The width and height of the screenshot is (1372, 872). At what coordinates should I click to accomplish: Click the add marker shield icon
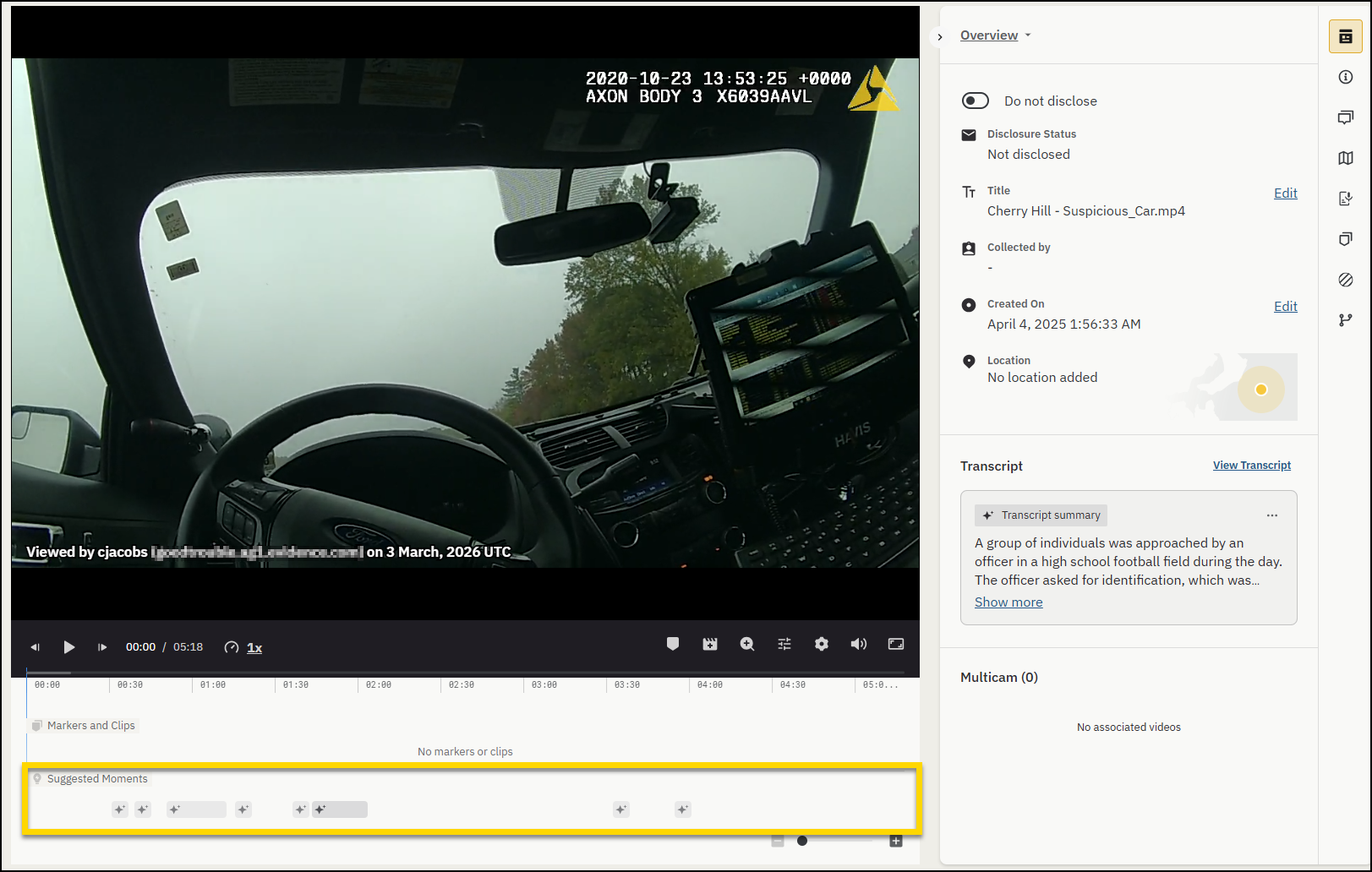[x=673, y=644]
